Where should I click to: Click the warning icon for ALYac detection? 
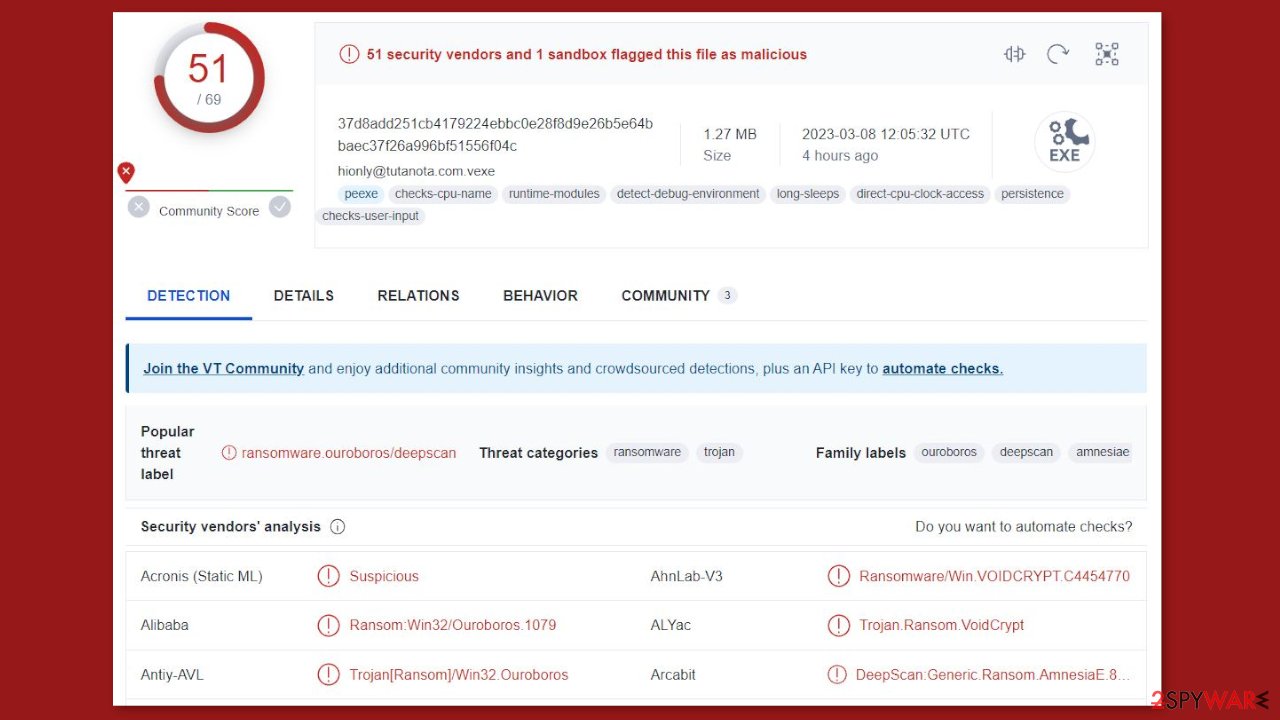click(x=838, y=625)
